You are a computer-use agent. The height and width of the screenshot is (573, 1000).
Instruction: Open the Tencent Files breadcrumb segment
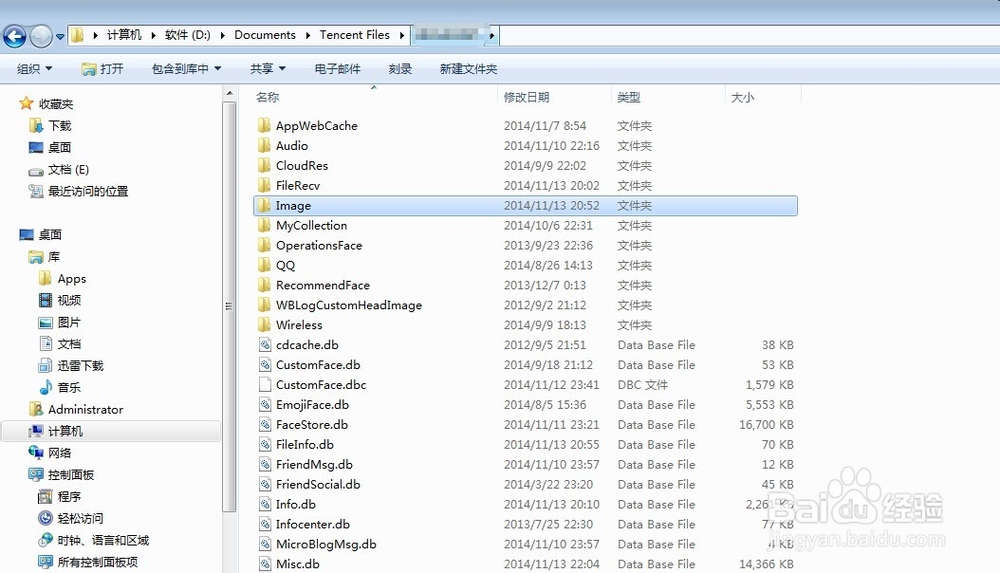(x=355, y=35)
